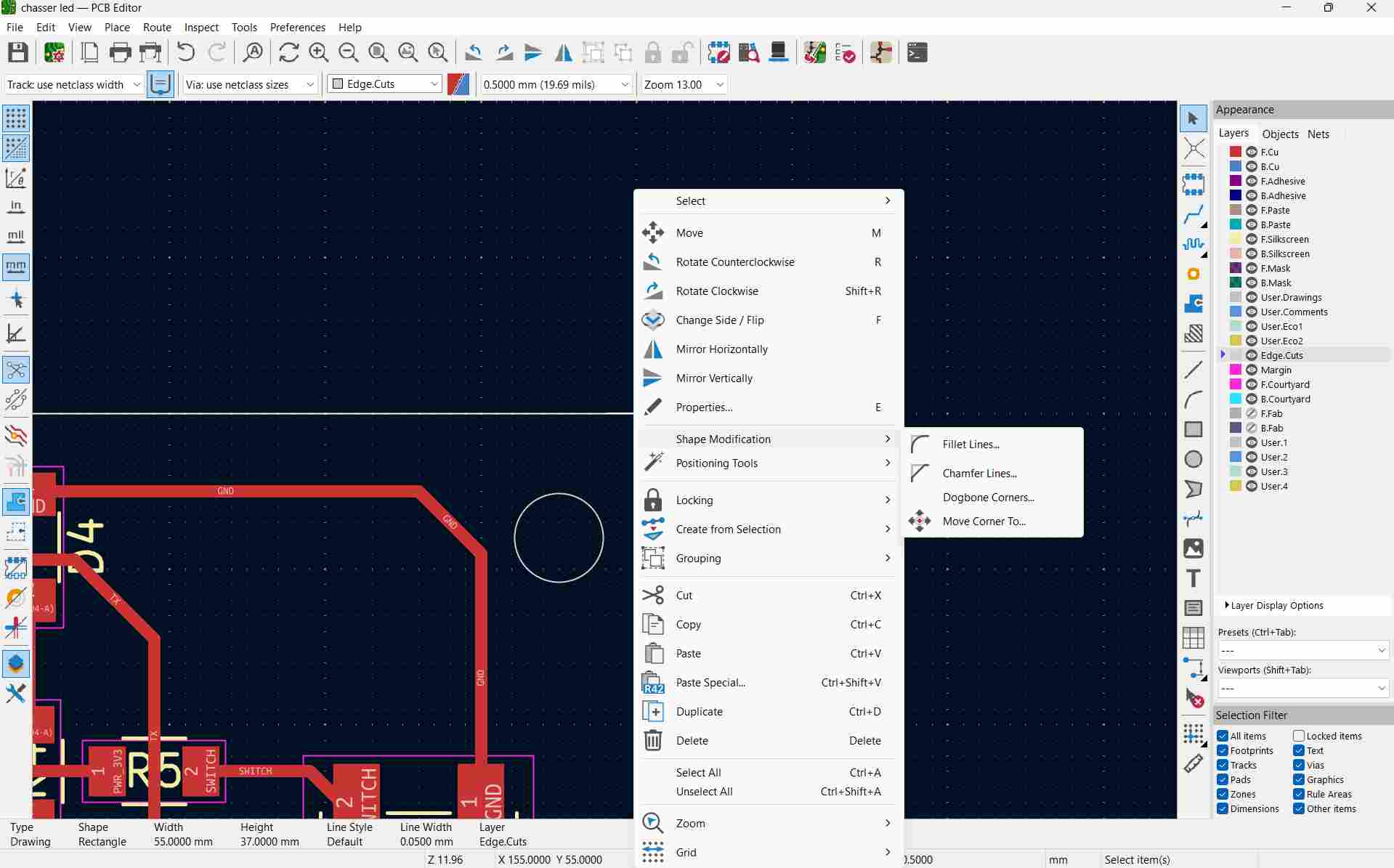Select the Add Vias tool
The image size is (1394, 868).
coord(1193,274)
